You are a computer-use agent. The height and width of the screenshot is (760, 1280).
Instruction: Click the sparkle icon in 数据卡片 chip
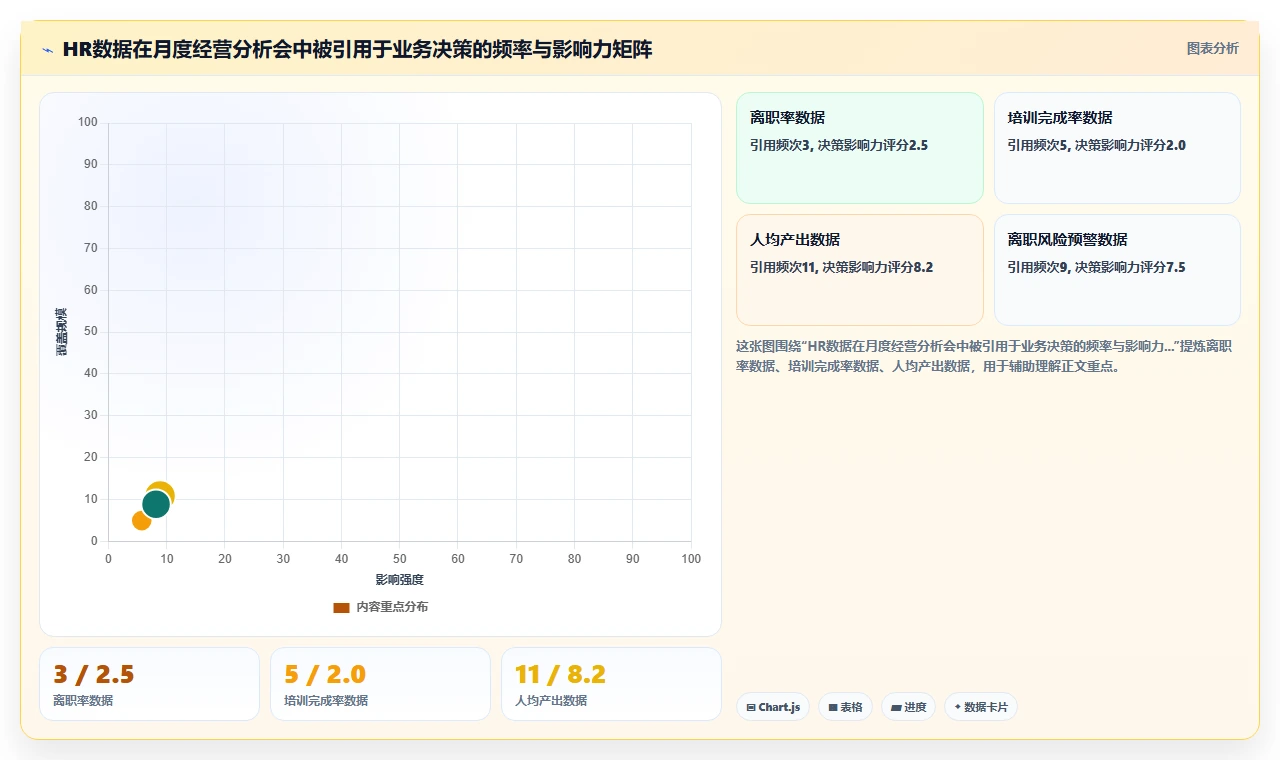pyautogui.click(x=957, y=707)
